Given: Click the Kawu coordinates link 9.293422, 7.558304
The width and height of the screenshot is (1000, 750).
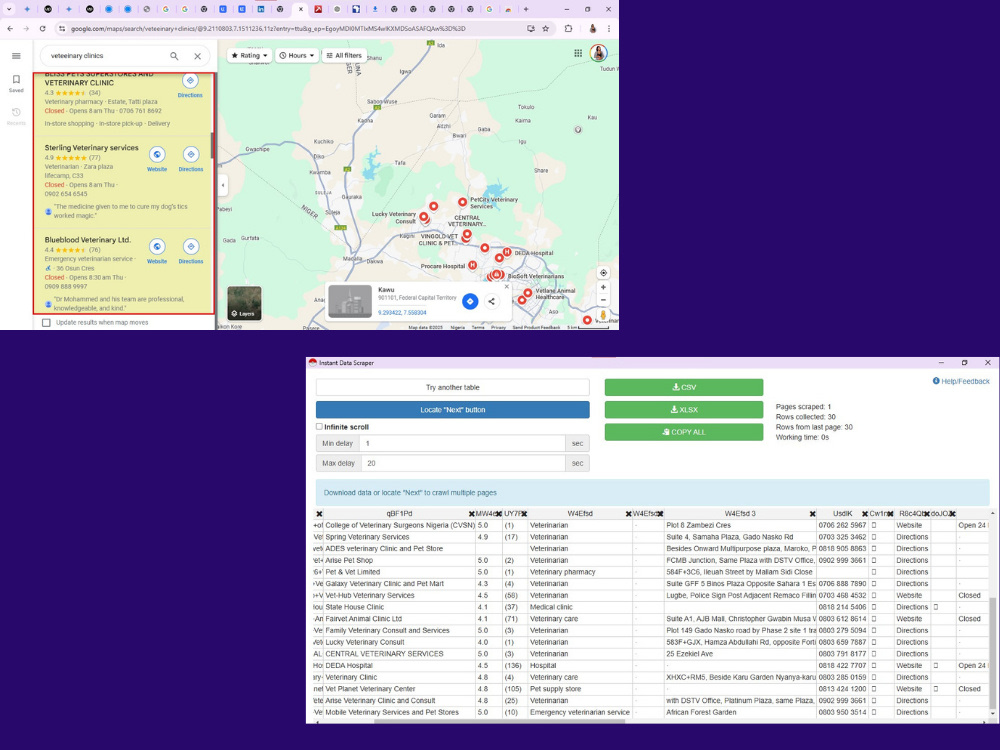Looking at the screenshot, I should (x=402, y=313).
